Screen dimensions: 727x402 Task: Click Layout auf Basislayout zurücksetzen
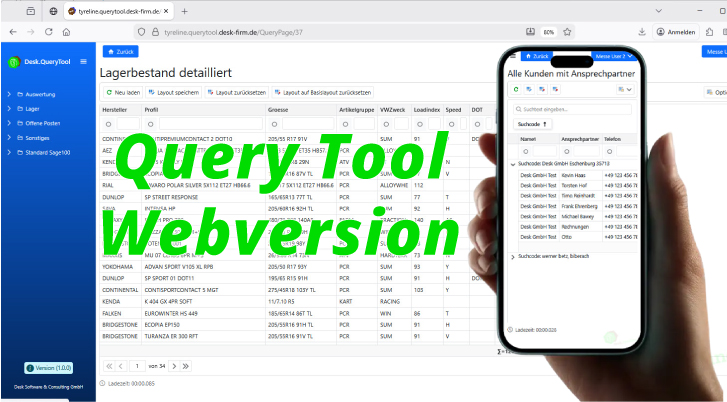(323, 92)
